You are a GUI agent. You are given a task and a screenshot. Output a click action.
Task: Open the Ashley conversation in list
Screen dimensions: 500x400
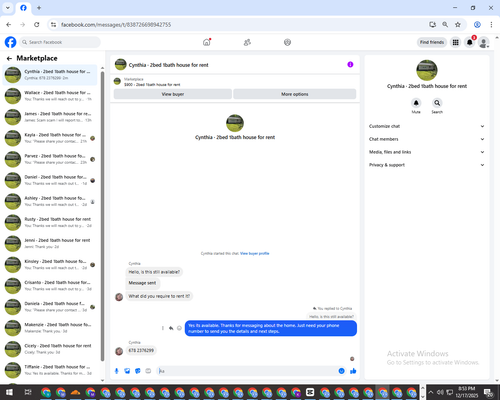50,201
